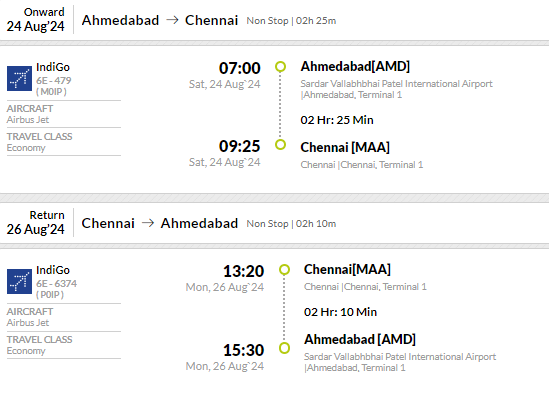Viewport: 549px width, 395px height.
Task: Click the green circle beside 09:25 arrival
Action: [280, 144]
